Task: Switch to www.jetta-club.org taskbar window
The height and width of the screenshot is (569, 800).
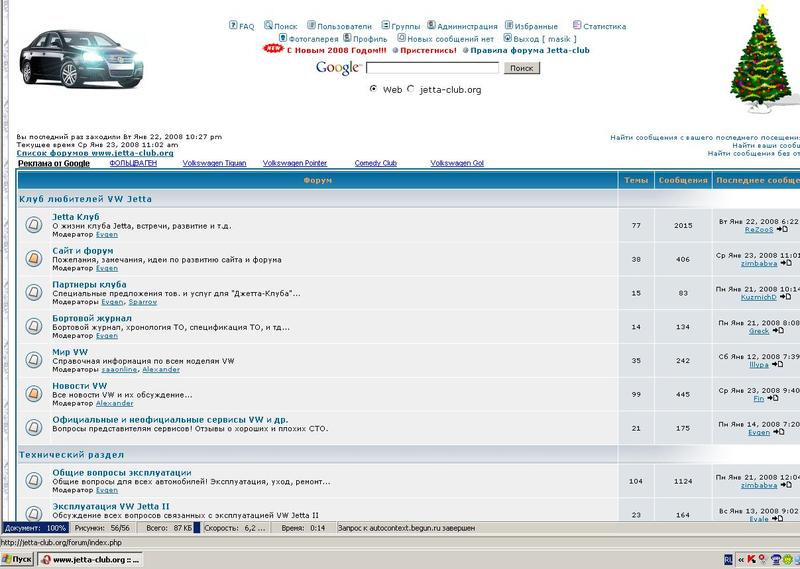Action: (x=90, y=559)
